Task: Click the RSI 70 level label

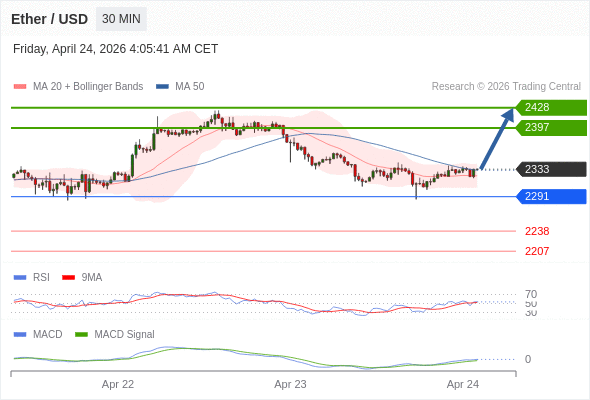Action: 531,294
